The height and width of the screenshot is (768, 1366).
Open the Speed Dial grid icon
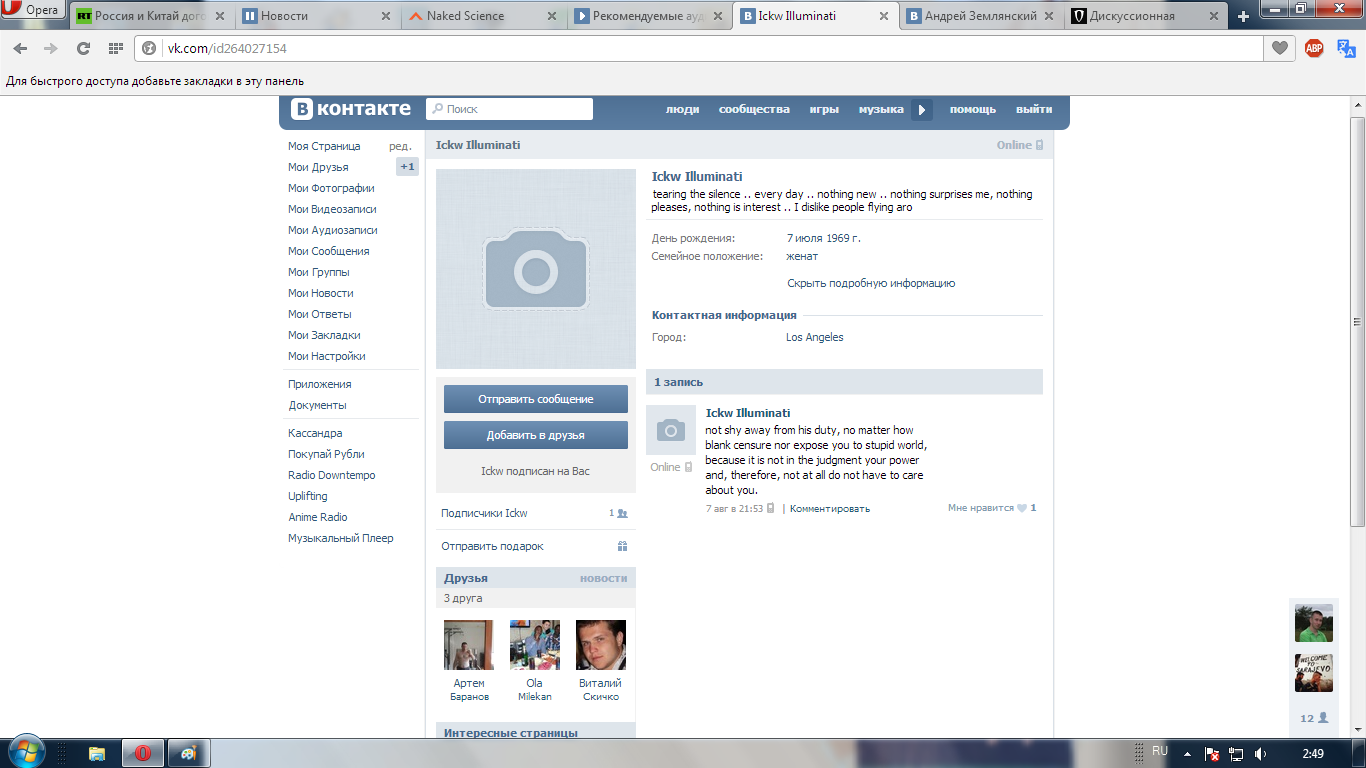[x=116, y=48]
